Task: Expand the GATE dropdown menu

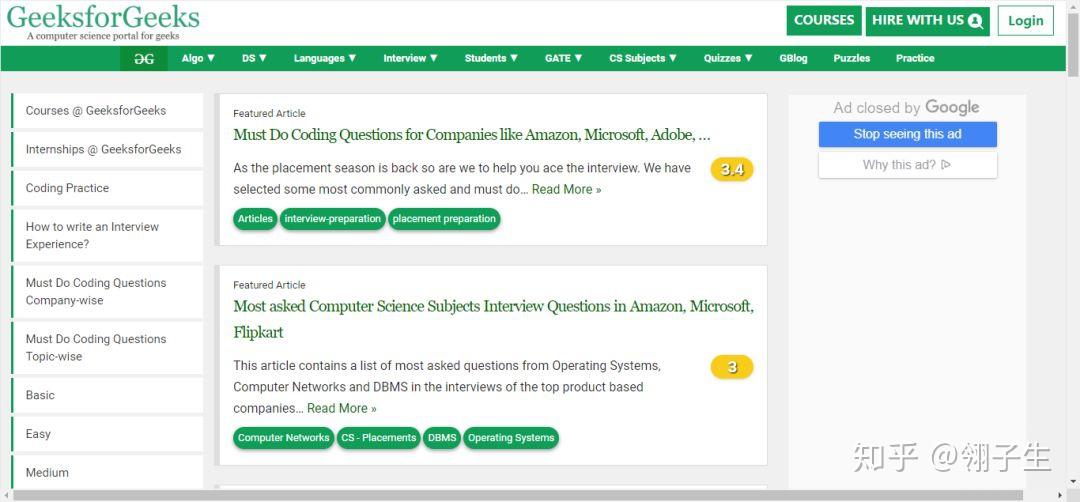Action: click(x=563, y=59)
